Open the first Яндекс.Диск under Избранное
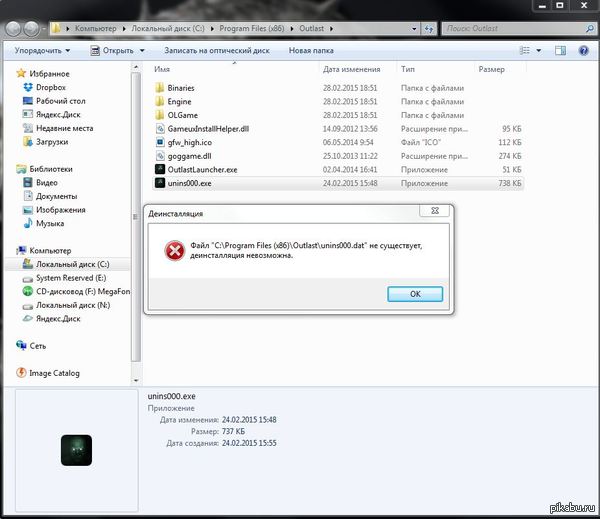 click(52, 114)
